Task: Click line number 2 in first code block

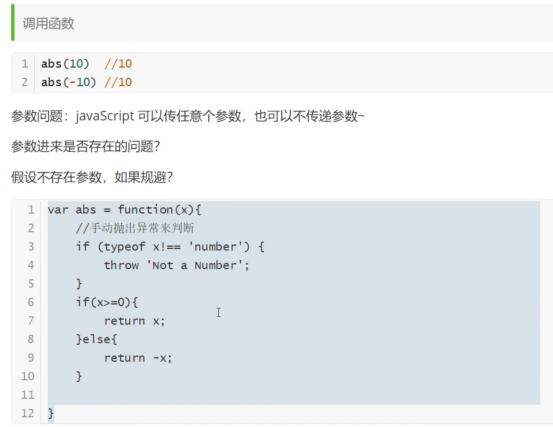Action: (x=24, y=82)
